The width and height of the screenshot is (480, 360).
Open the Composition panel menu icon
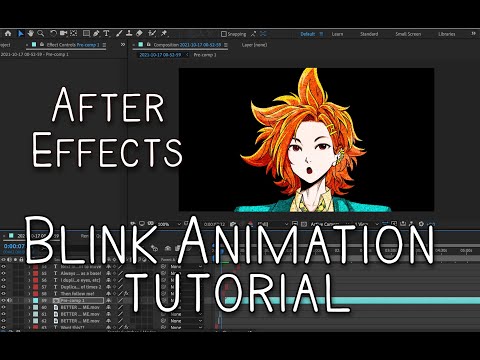[226, 45]
